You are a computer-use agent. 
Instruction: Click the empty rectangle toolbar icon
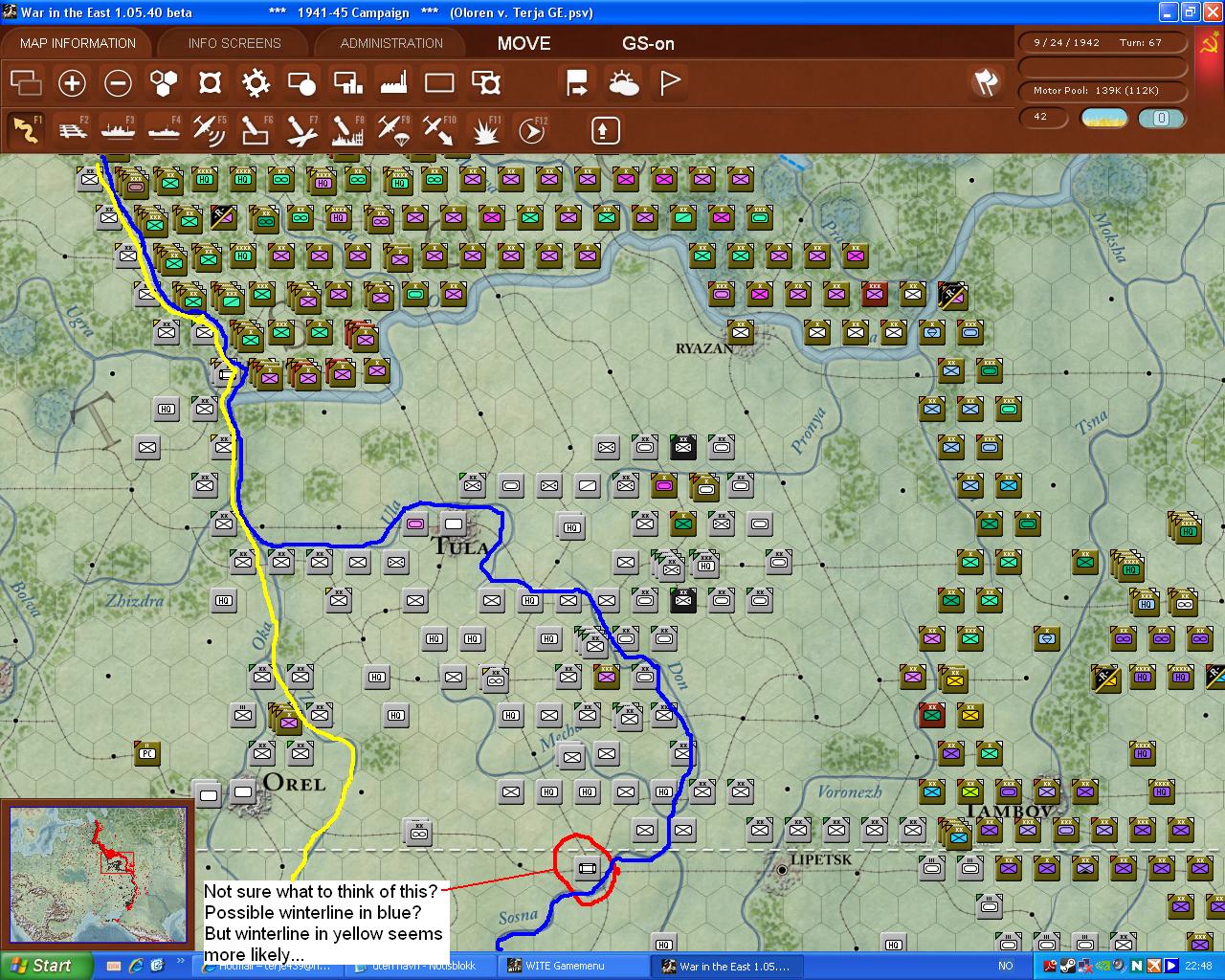click(439, 83)
